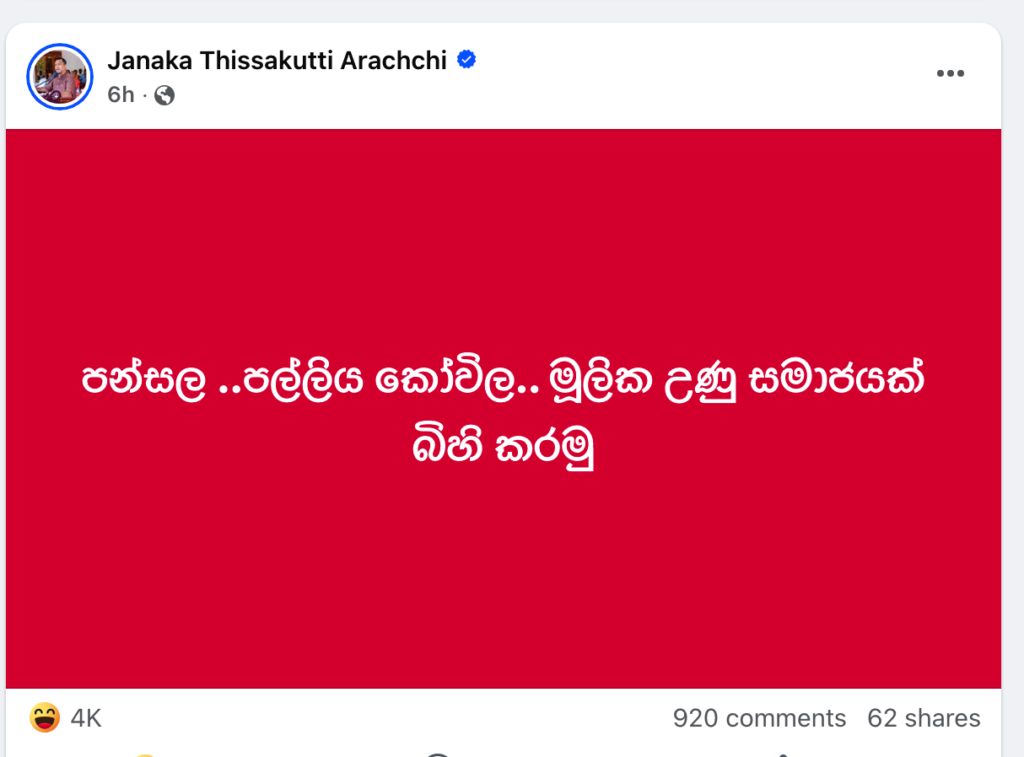The height and width of the screenshot is (757, 1024).
Task: Click the "6h" post timestamp
Action: (x=120, y=95)
